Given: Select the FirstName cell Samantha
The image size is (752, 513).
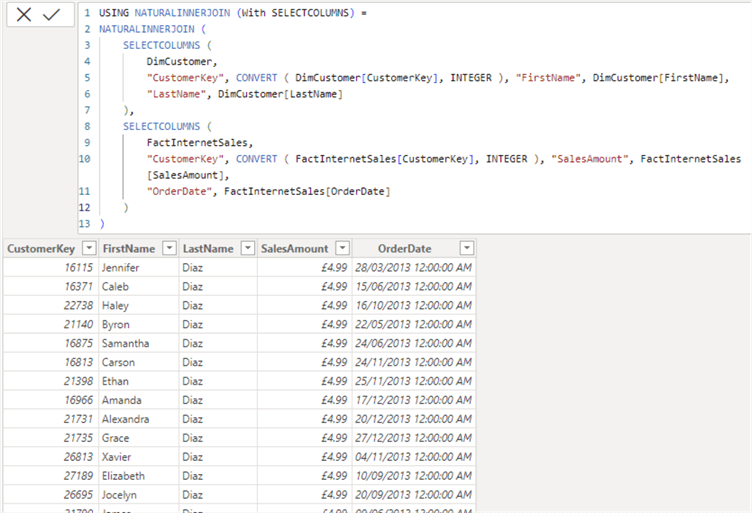Looking at the screenshot, I should [x=139, y=343].
